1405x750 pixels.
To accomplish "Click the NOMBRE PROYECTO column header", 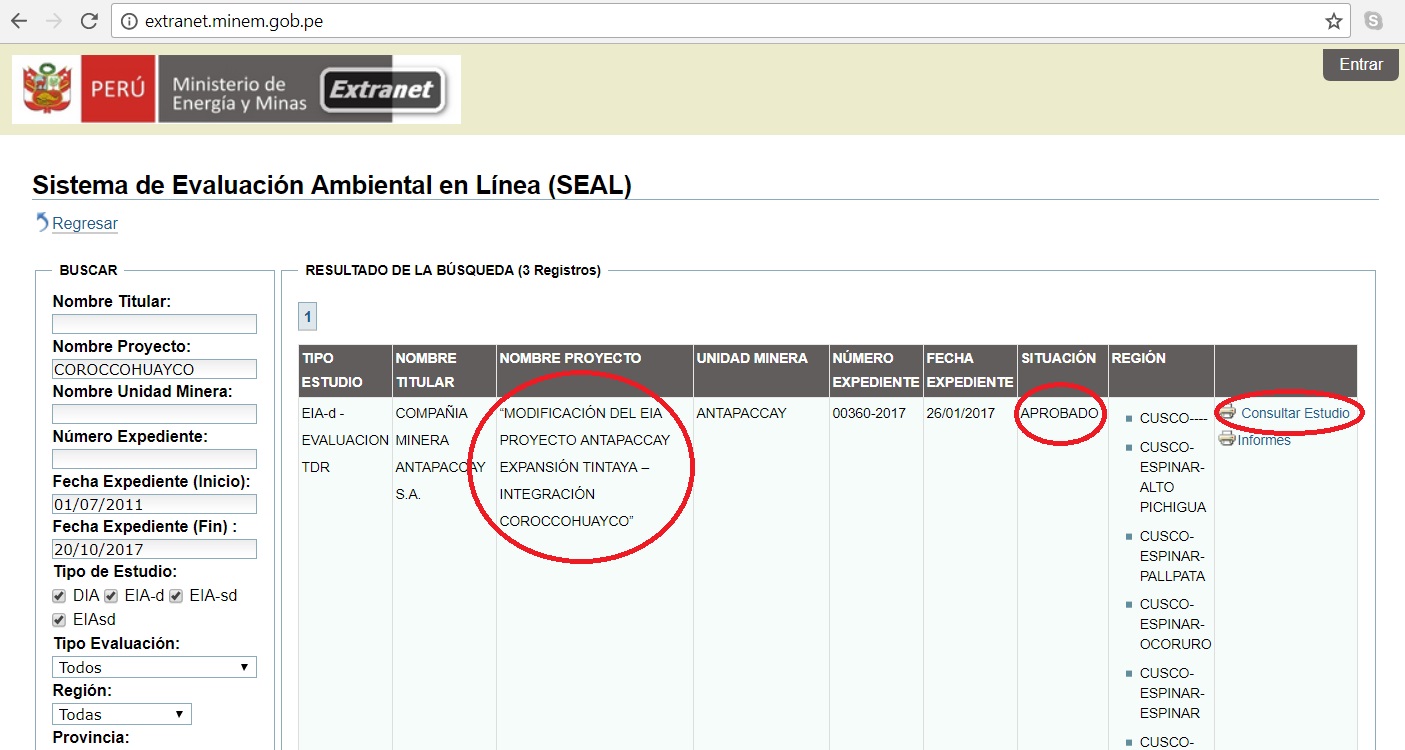I will tap(595, 370).
